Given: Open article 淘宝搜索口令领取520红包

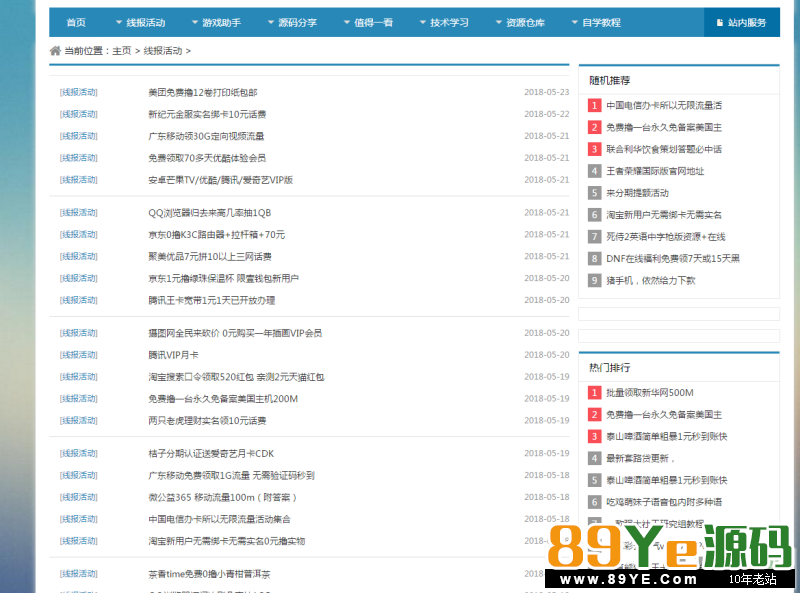Looking at the screenshot, I should (x=236, y=377).
